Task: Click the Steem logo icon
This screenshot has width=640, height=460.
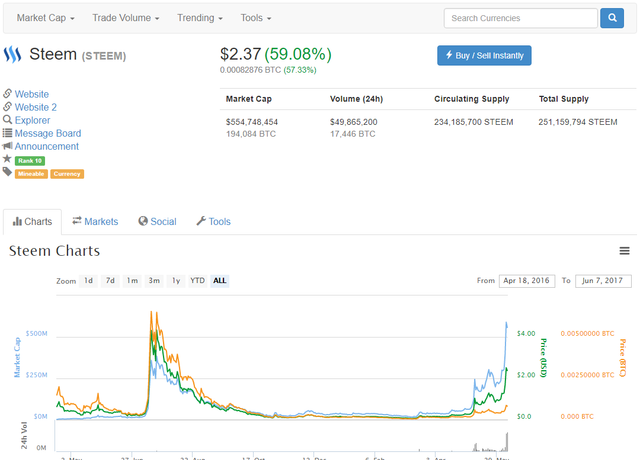Action: click(x=12, y=54)
